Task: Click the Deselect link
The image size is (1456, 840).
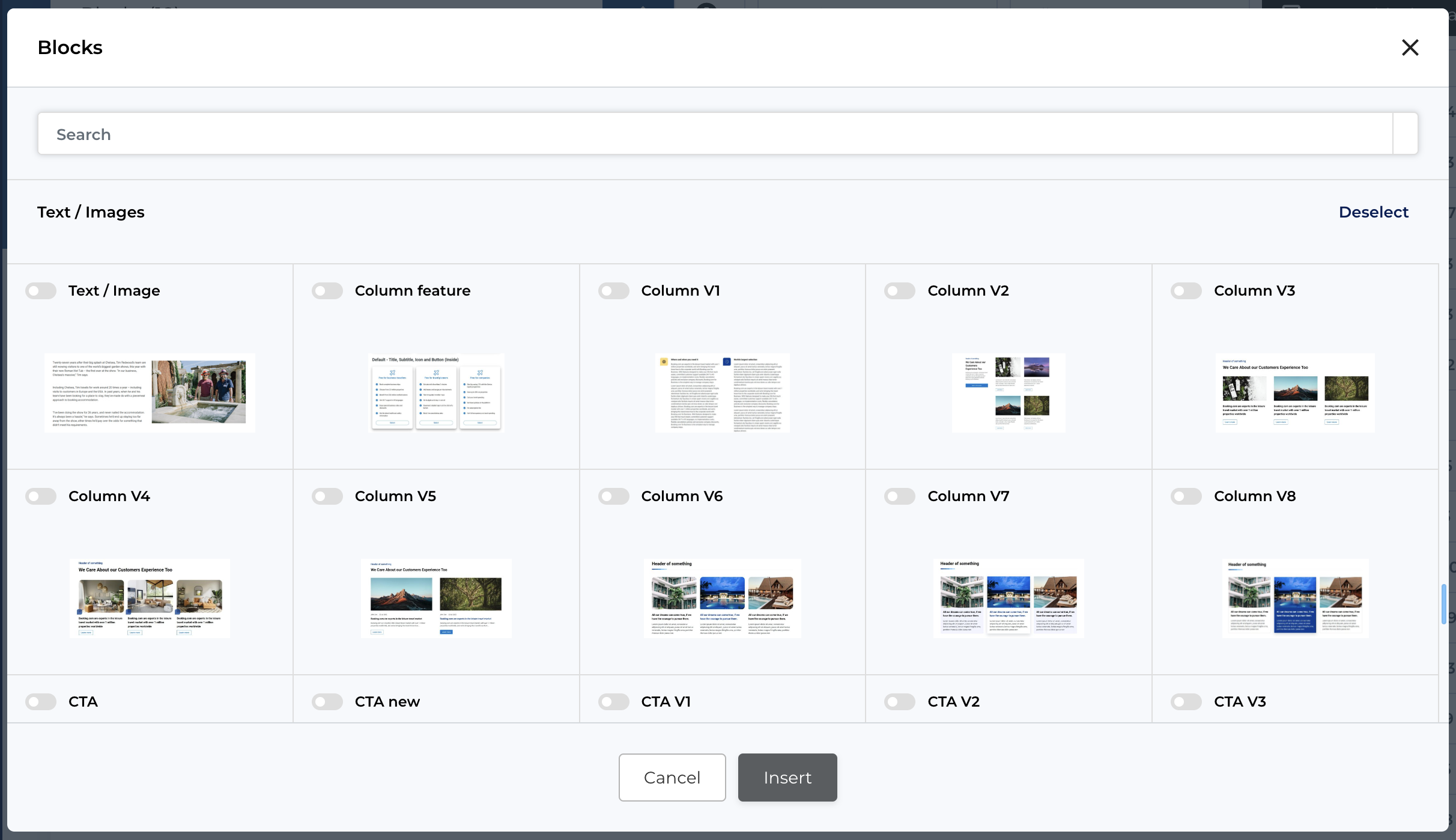Action: (x=1373, y=212)
